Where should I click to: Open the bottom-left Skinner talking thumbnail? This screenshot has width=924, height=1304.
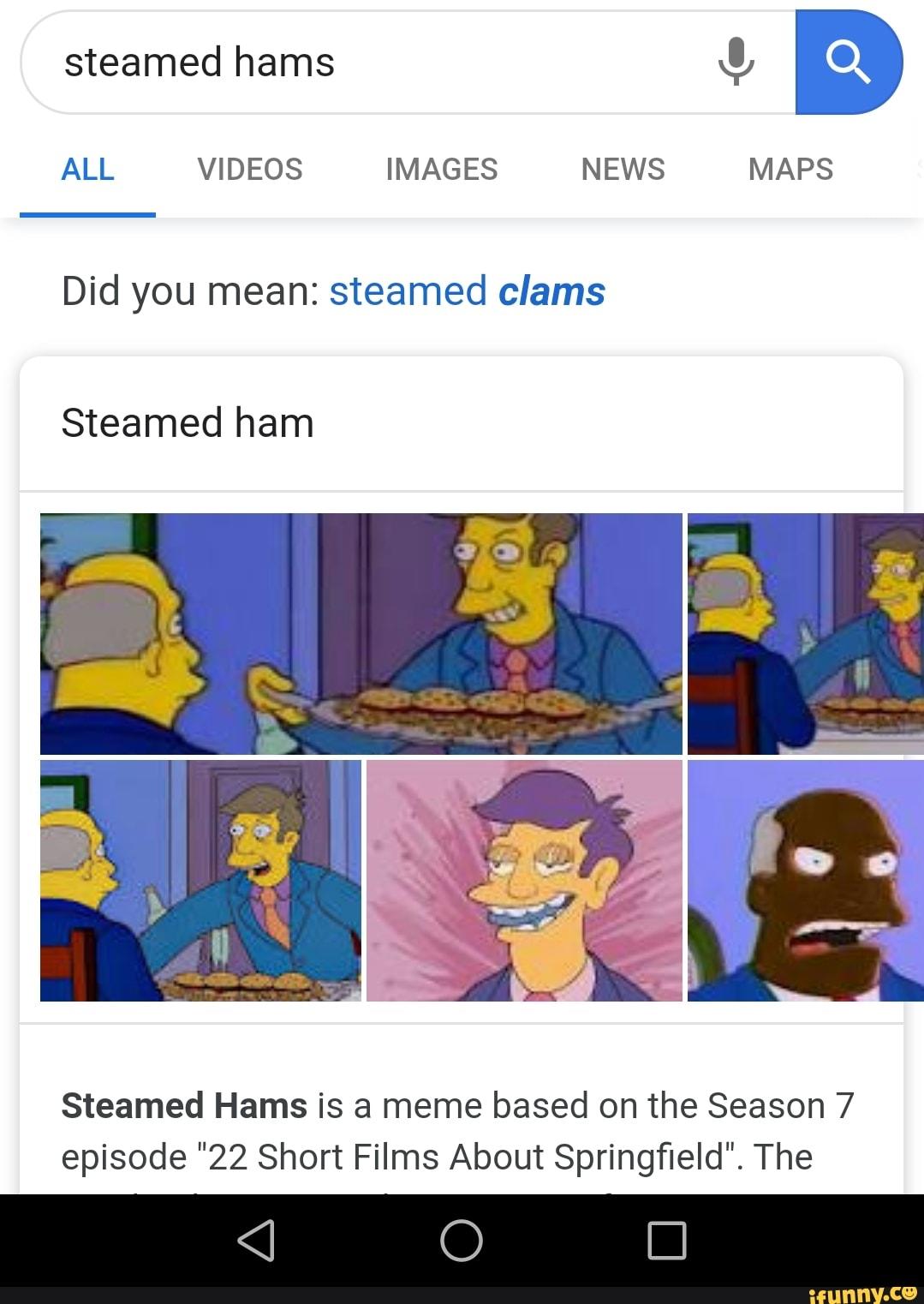click(x=200, y=881)
